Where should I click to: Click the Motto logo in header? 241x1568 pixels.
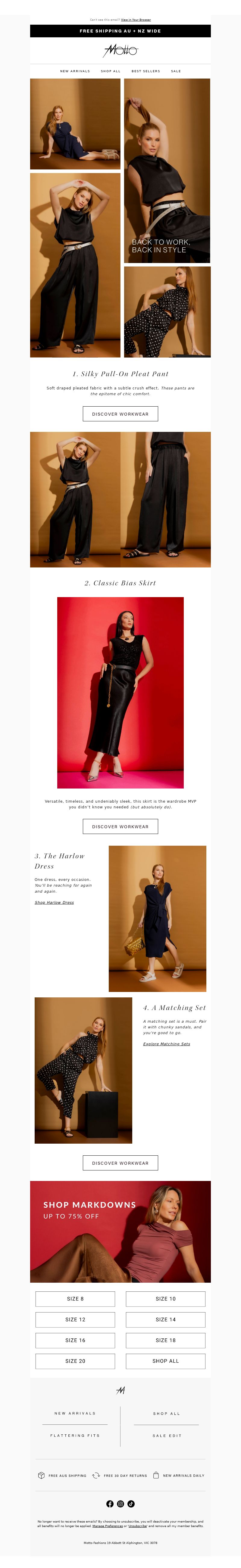(x=120, y=50)
